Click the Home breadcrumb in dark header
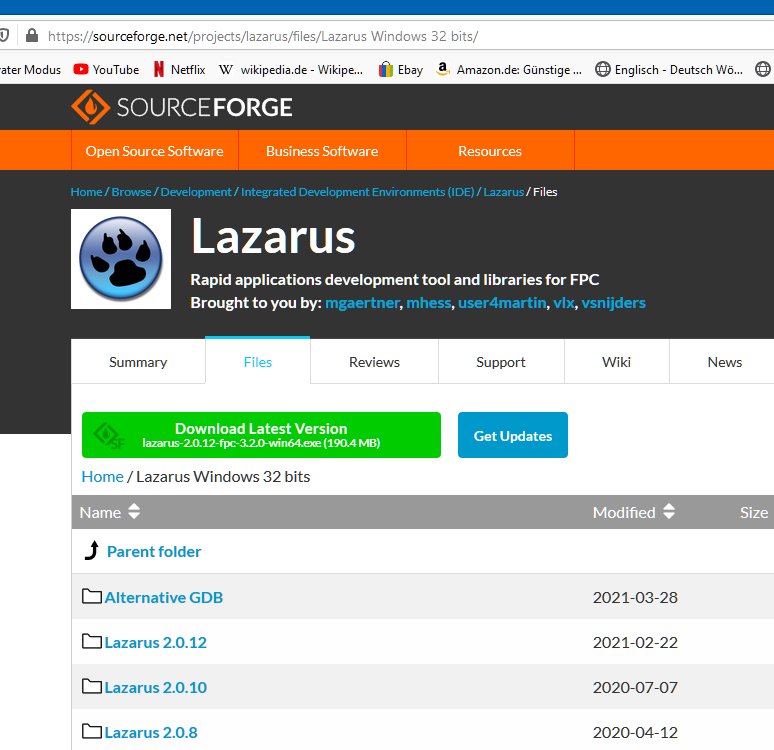774x750 pixels. pyautogui.click(x=86, y=192)
